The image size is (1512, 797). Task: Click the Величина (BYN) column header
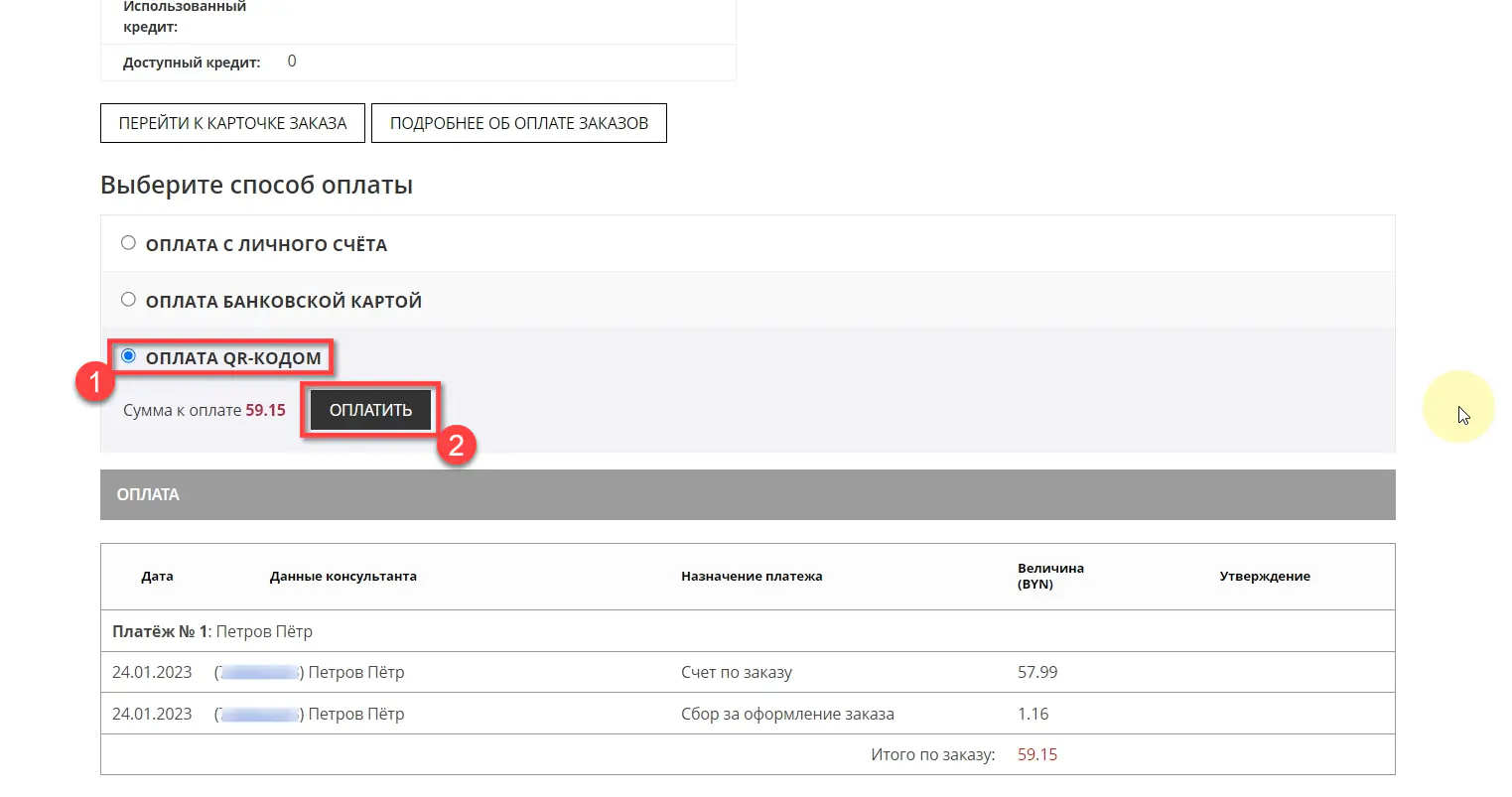[x=1049, y=576]
